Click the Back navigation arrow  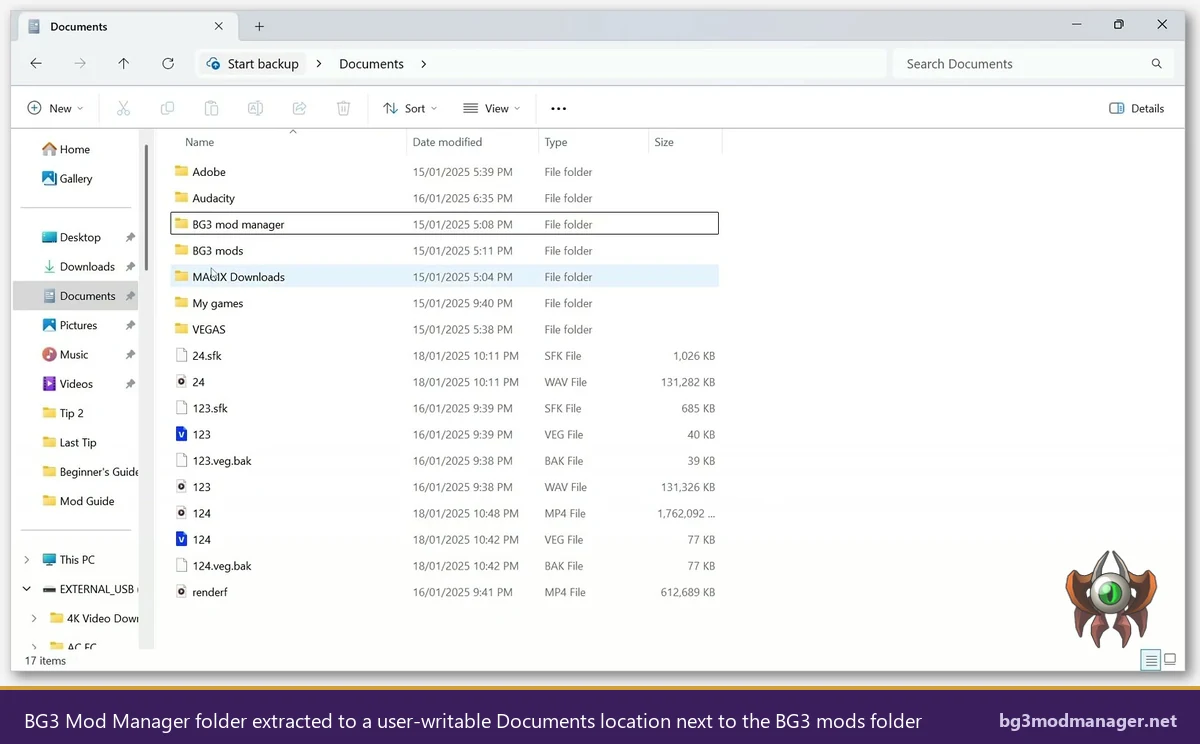click(36, 63)
